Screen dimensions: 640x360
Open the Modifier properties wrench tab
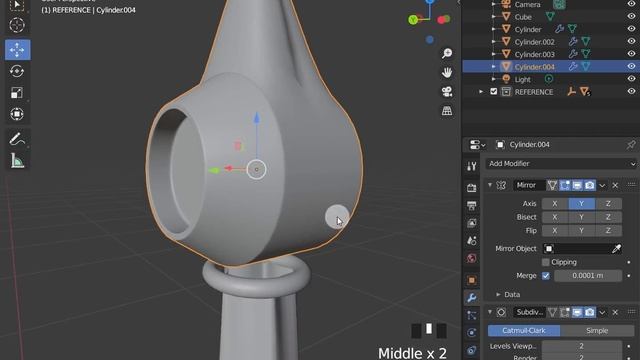coord(471,298)
